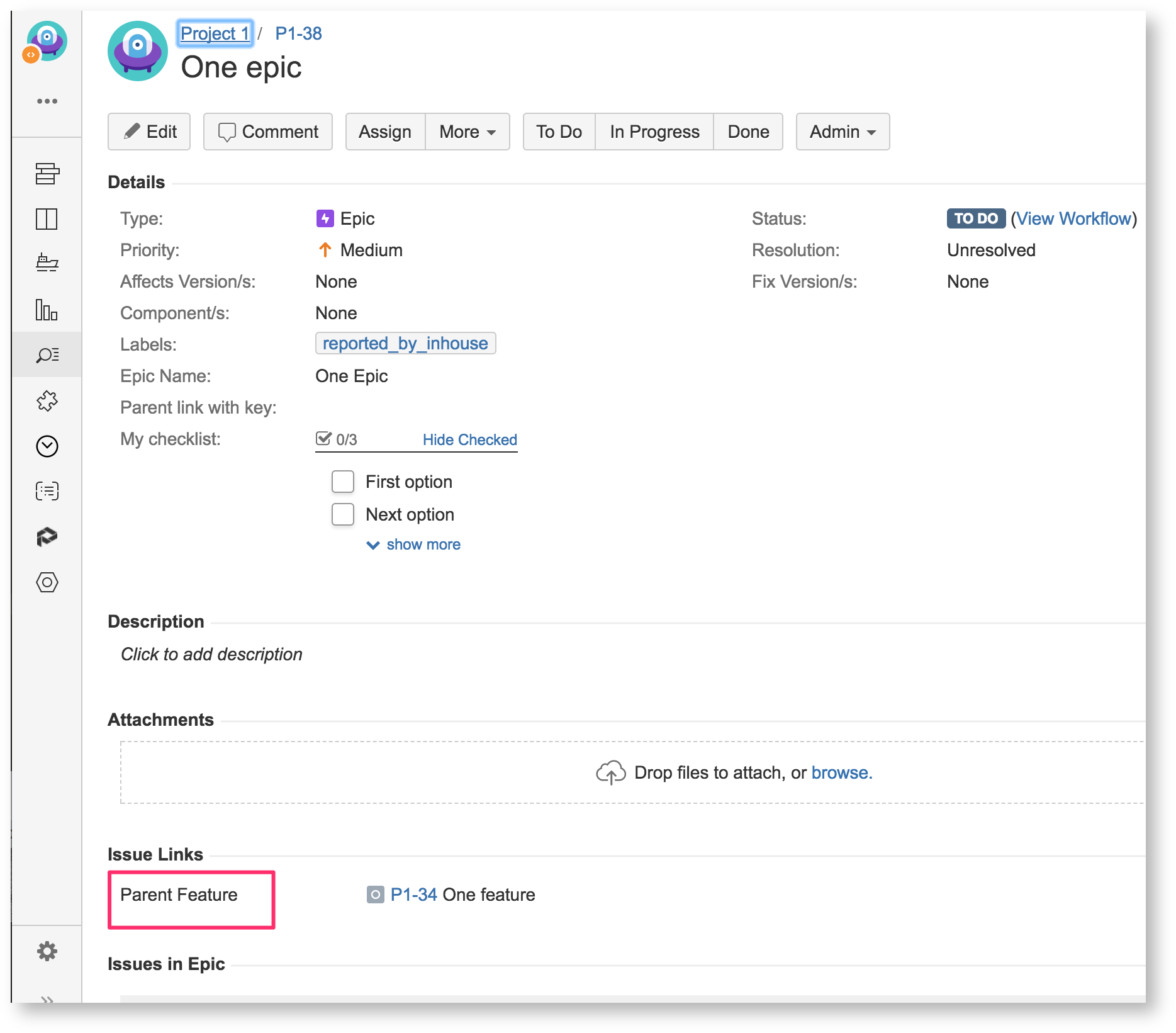Click the reported_by_inhouse label
Viewport: 1176px width, 1033px height.
click(405, 344)
